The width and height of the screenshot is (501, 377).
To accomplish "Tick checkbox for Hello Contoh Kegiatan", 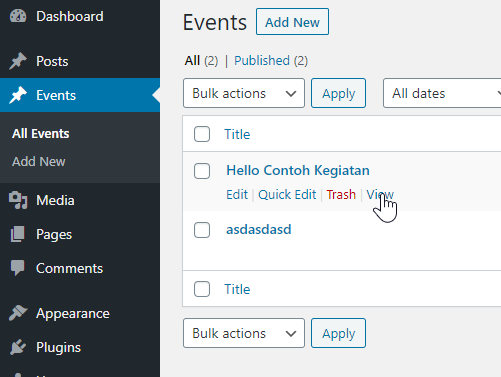I will 202,171.
